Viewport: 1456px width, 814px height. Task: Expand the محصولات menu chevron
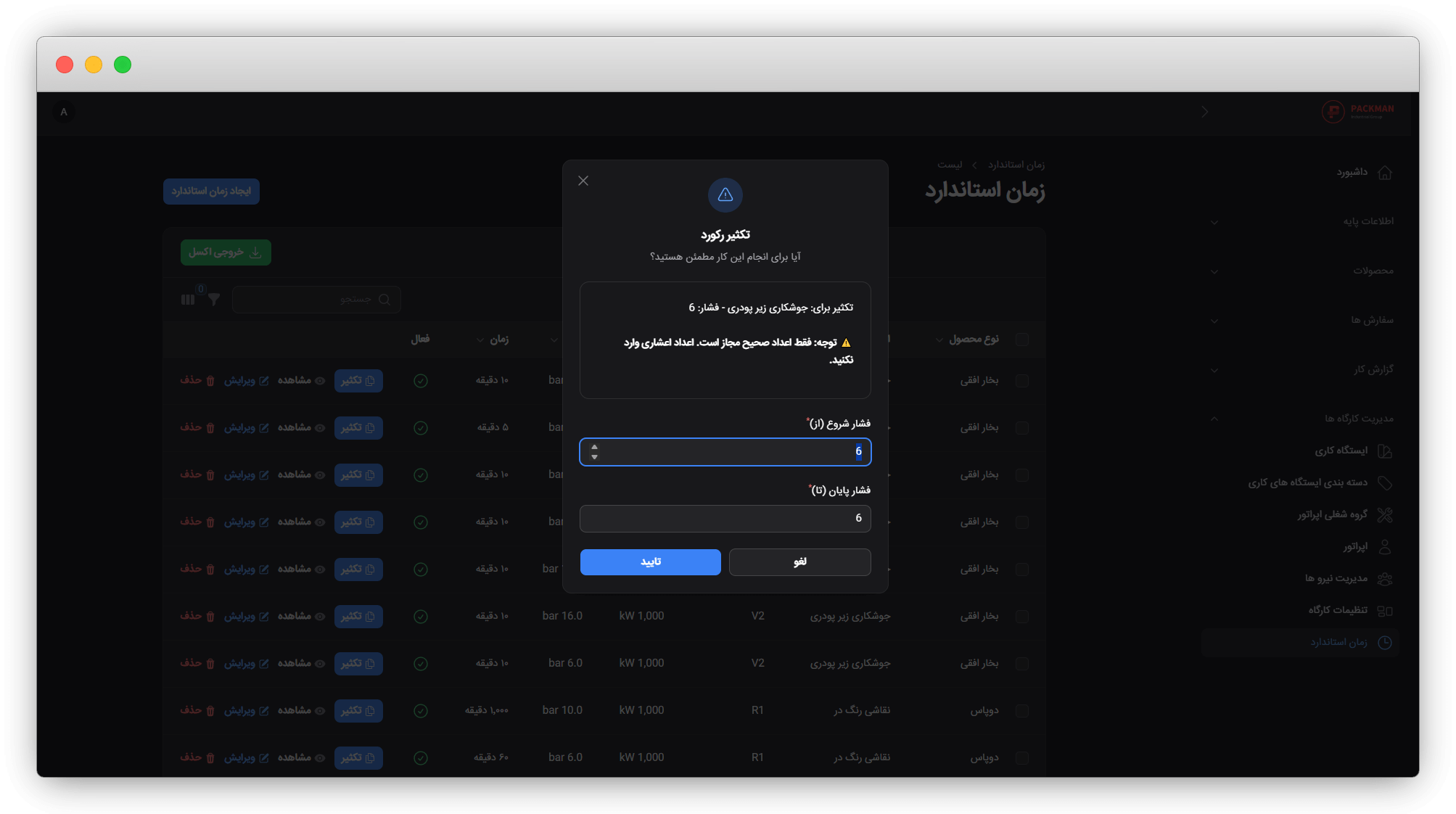(x=1214, y=271)
